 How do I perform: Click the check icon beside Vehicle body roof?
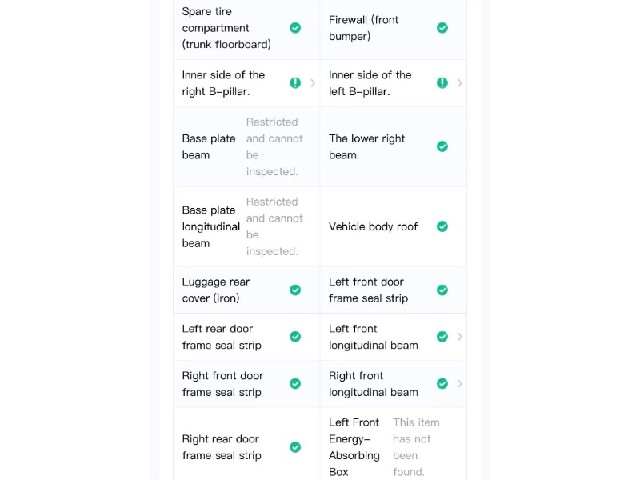442,227
